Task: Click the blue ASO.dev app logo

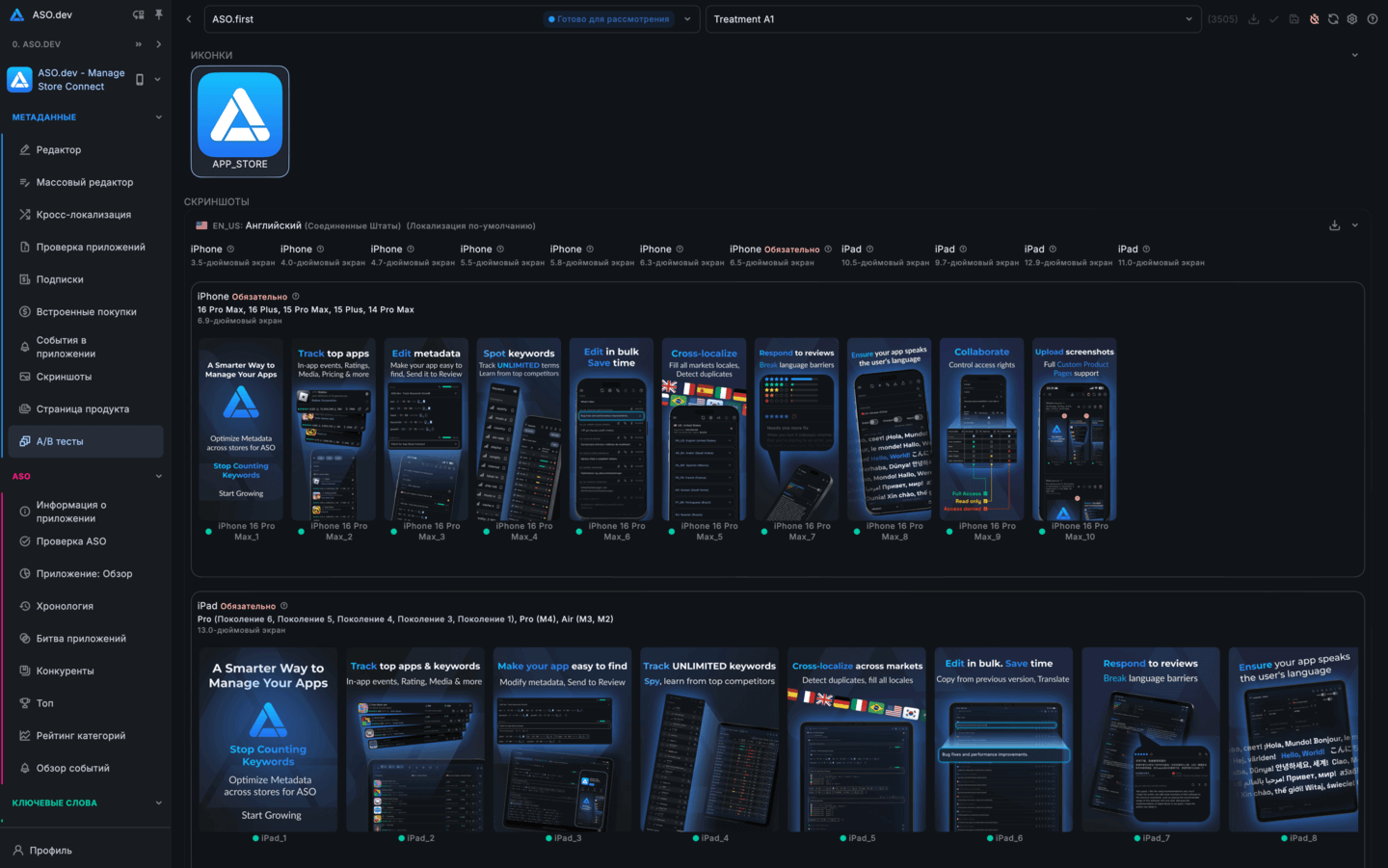Action: point(19,78)
